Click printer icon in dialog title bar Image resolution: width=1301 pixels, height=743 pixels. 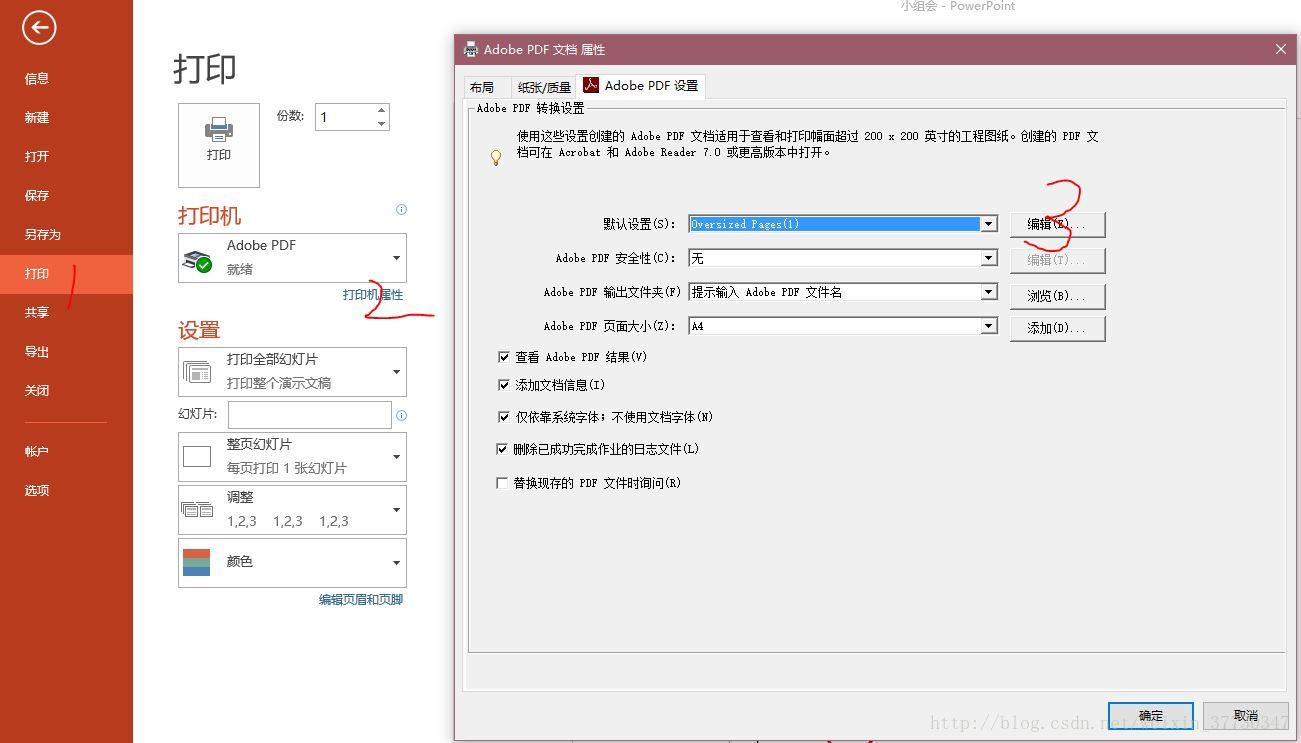click(x=471, y=49)
